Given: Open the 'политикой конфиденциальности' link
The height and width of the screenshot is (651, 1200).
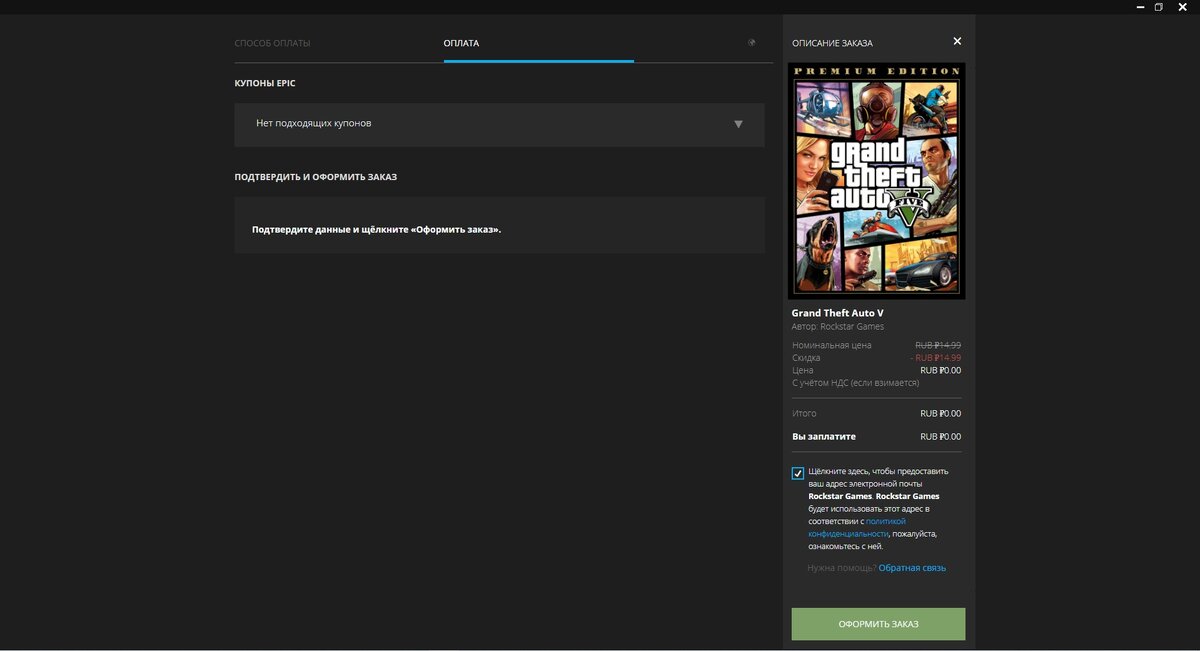Looking at the screenshot, I should click(857, 527).
